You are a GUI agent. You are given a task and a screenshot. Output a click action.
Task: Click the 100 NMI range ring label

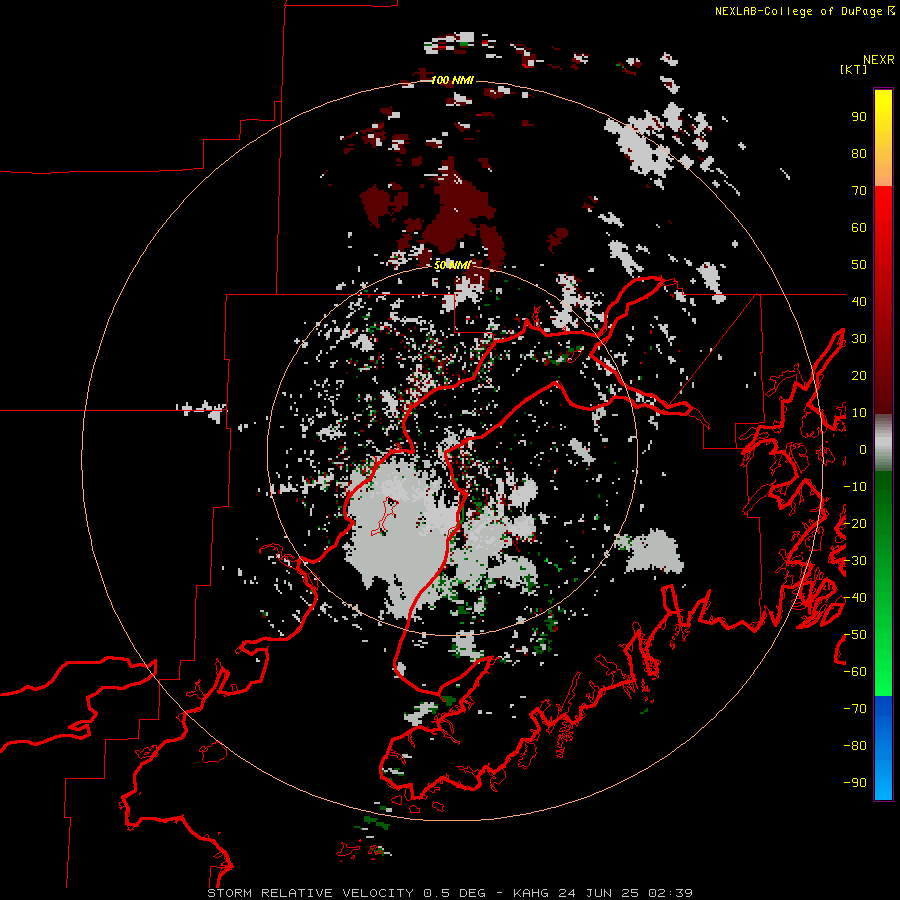point(452,80)
